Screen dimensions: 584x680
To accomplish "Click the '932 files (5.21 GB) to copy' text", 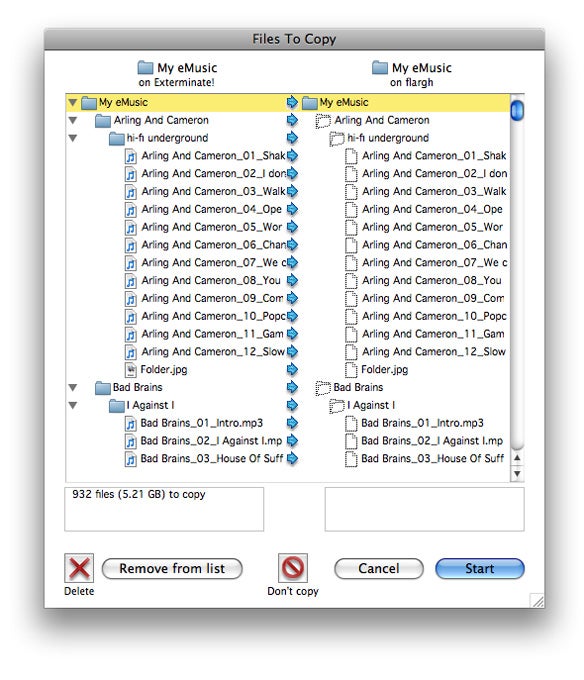I will [139, 494].
